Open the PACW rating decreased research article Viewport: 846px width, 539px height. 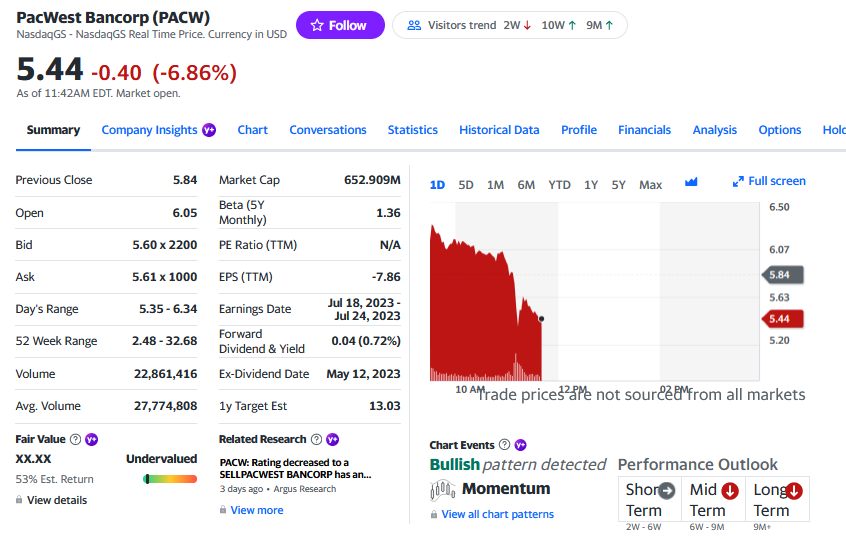(x=295, y=468)
